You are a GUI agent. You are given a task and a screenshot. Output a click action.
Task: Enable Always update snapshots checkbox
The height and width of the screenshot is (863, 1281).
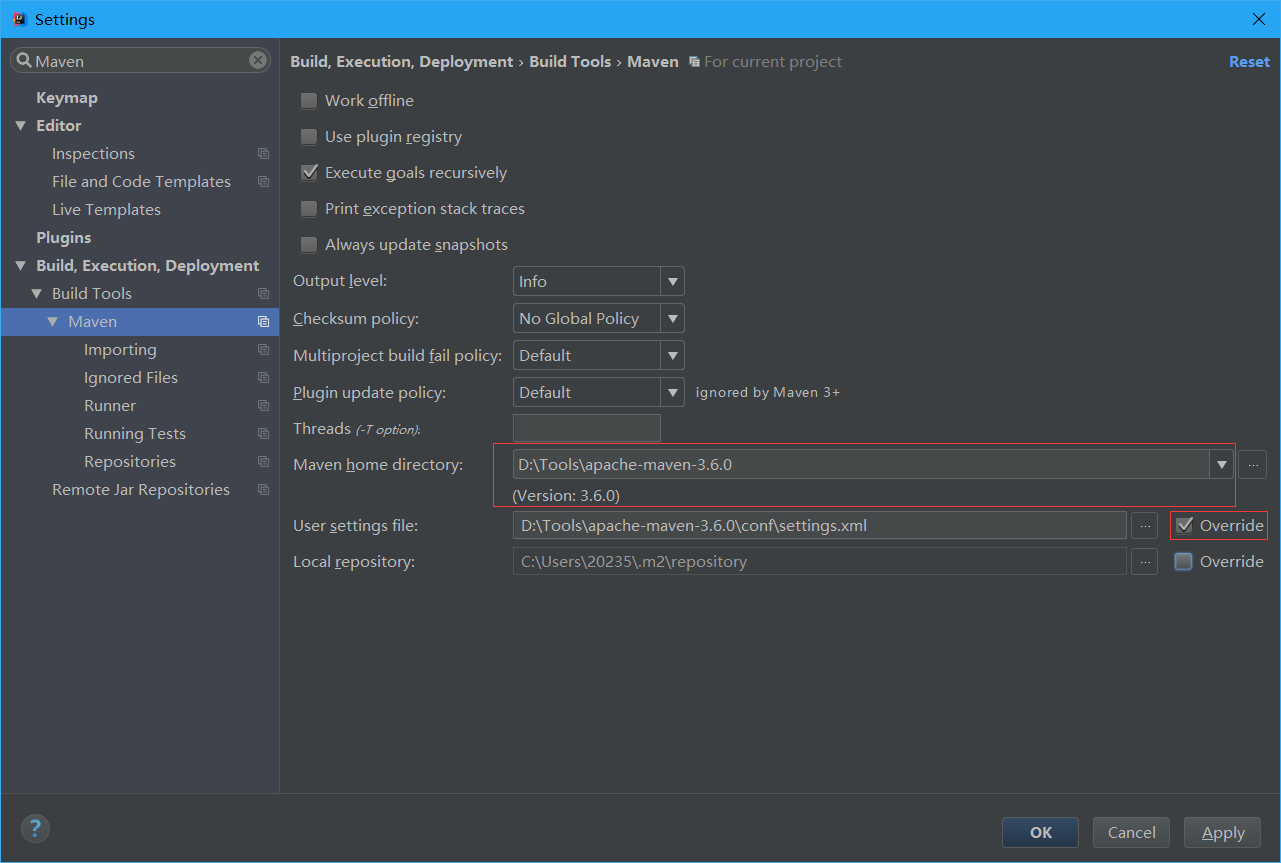click(x=309, y=245)
